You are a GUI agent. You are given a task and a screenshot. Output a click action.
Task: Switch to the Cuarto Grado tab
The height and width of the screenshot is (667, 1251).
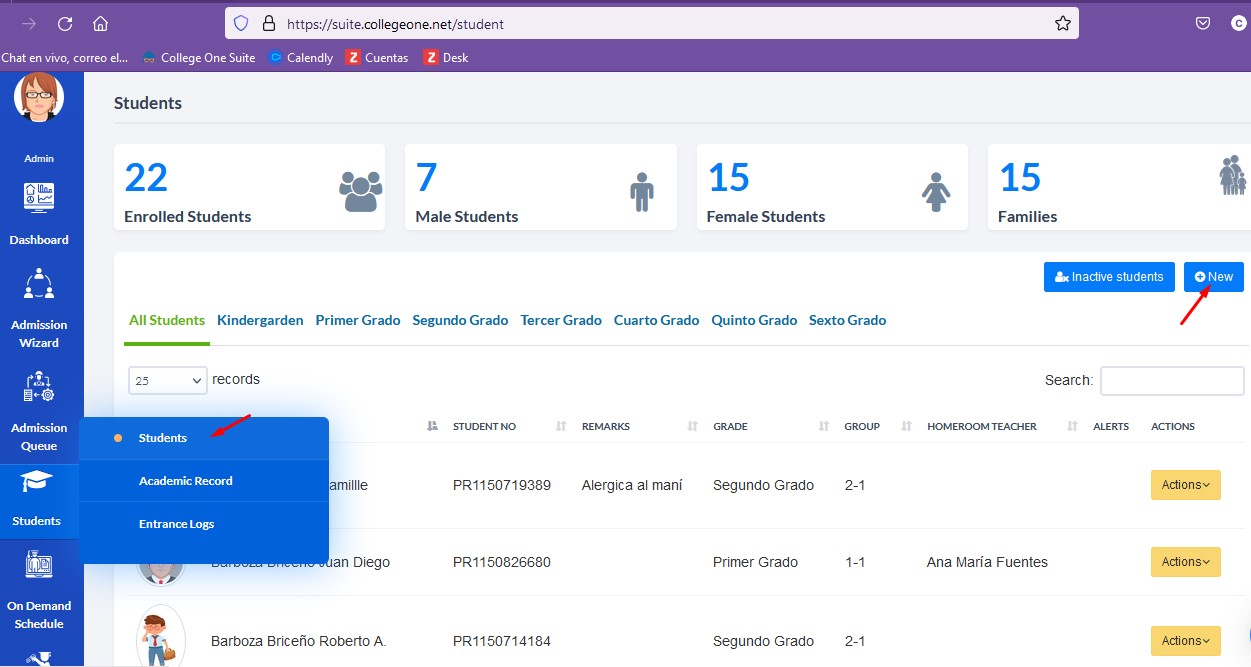coord(656,321)
